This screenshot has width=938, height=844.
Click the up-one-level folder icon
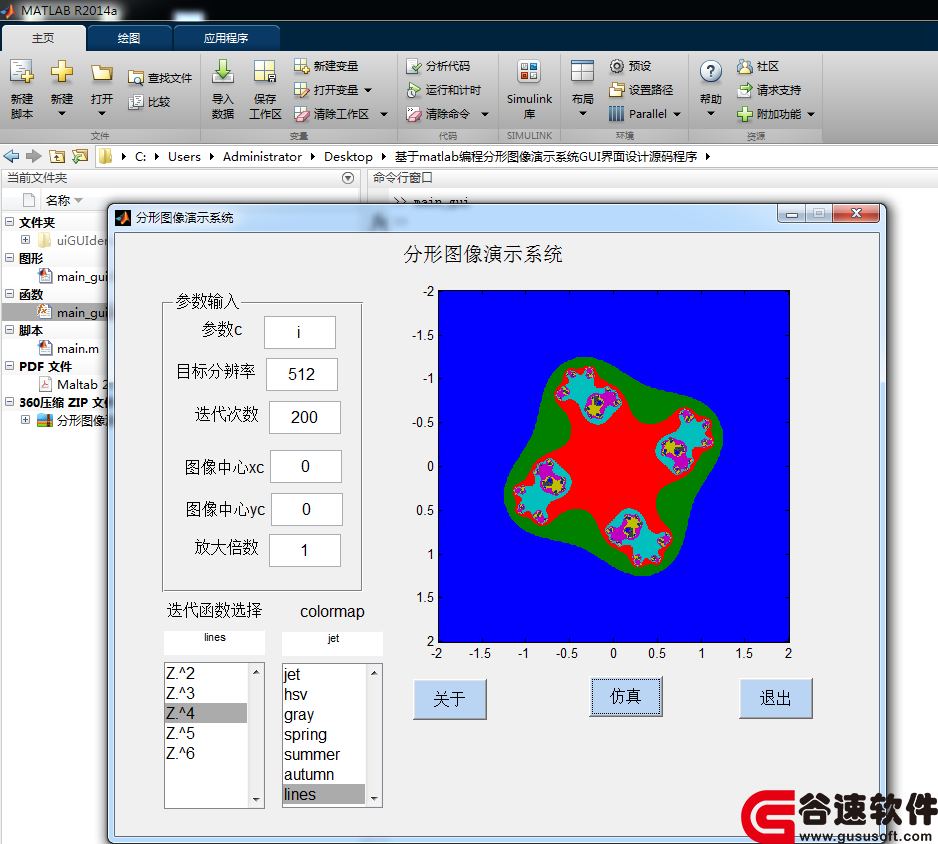click(57, 156)
